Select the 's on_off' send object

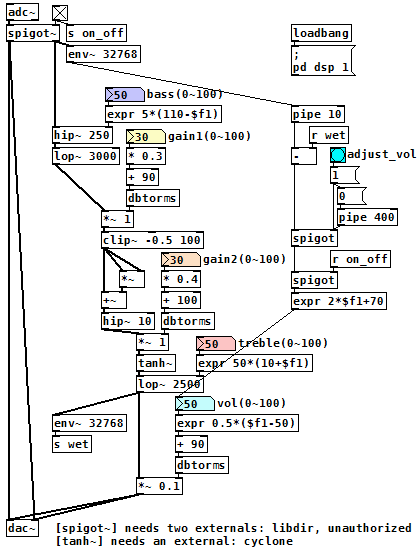96,33
